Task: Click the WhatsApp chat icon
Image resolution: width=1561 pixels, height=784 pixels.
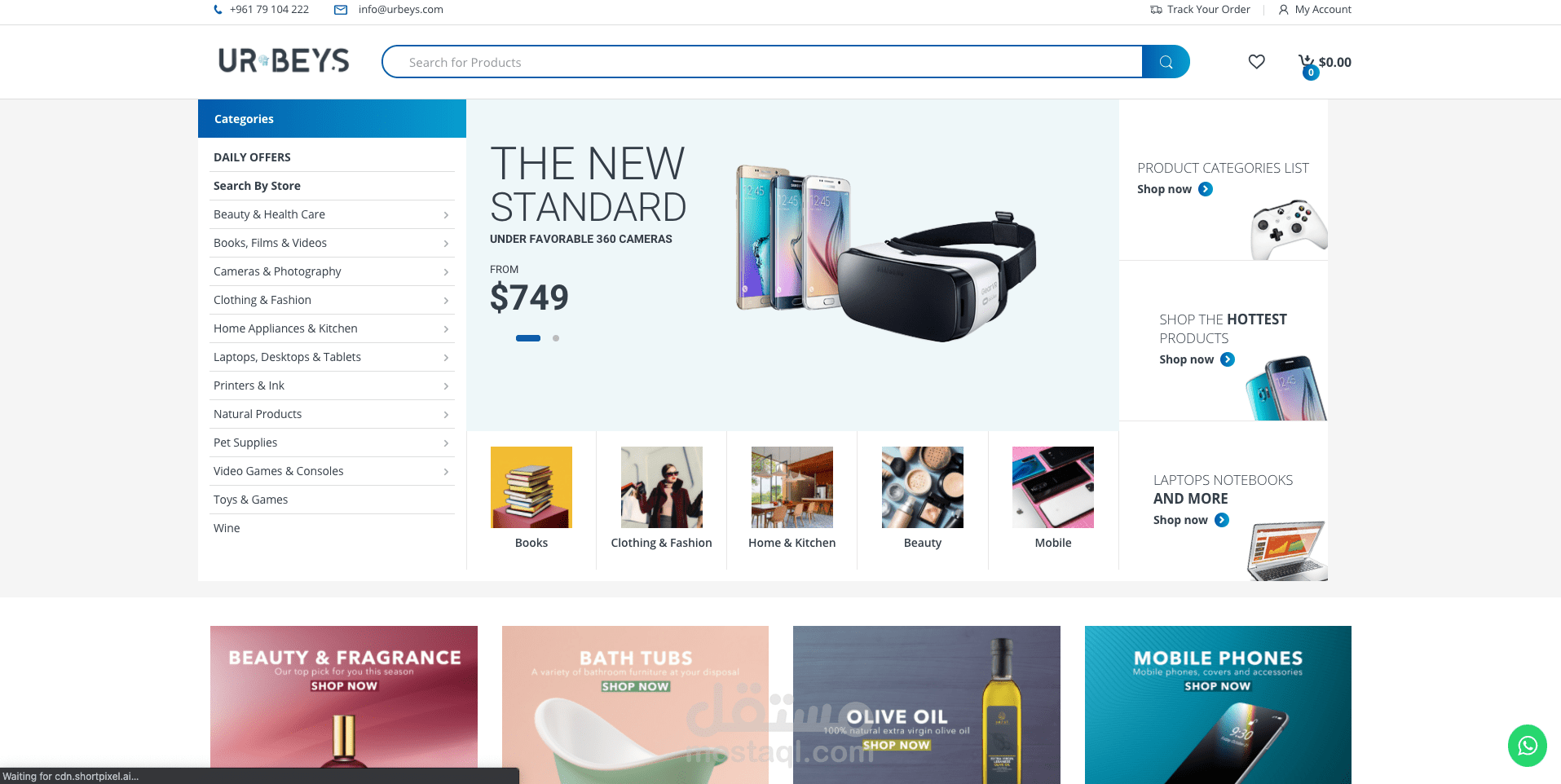Action: [1527, 746]
